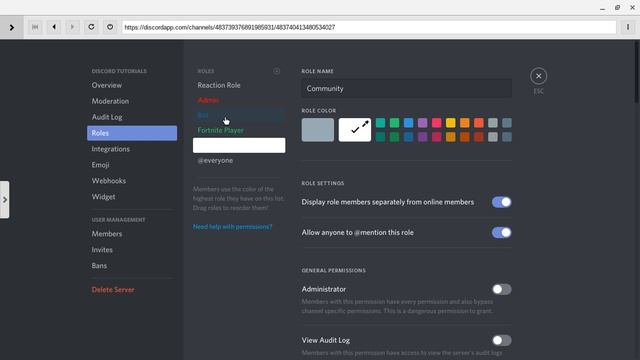Pick the dark green color swatch
The height and width of the screenshot is (360, 640).
pos(394,137)
